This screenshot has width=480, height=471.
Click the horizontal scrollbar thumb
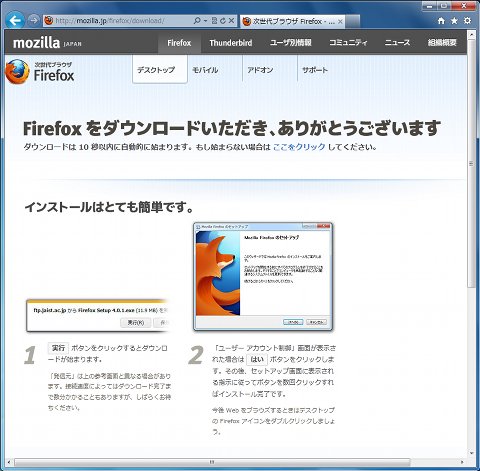(x=212, y=462)
